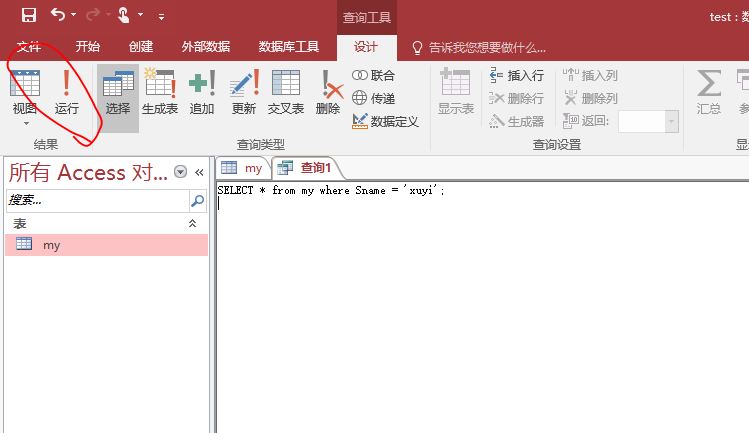Click the 告诉我您想要做什么 search box
This screenshot has height=433, width=749.
(x=479, y=47)
